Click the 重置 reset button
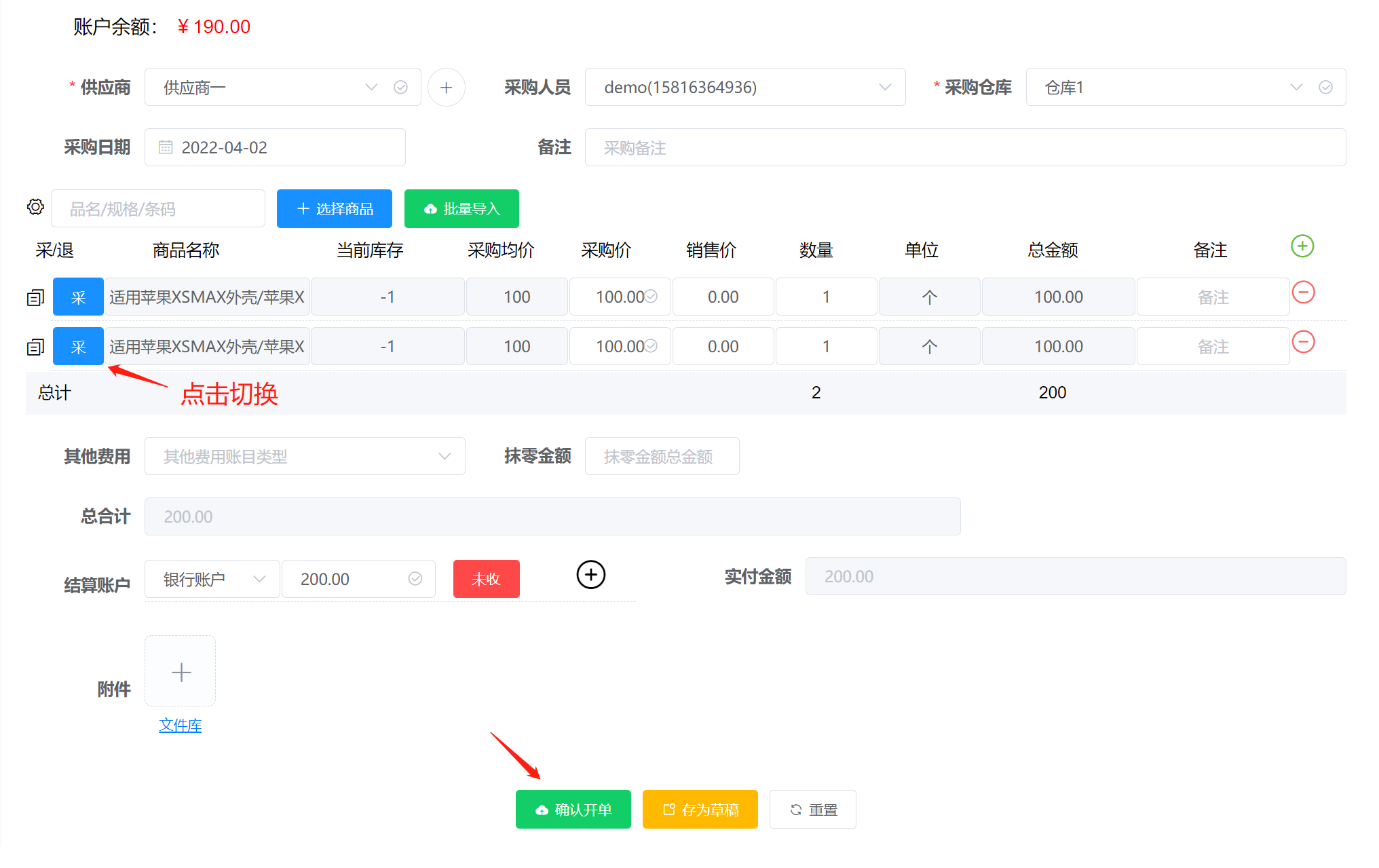 (x=813, y=809)
